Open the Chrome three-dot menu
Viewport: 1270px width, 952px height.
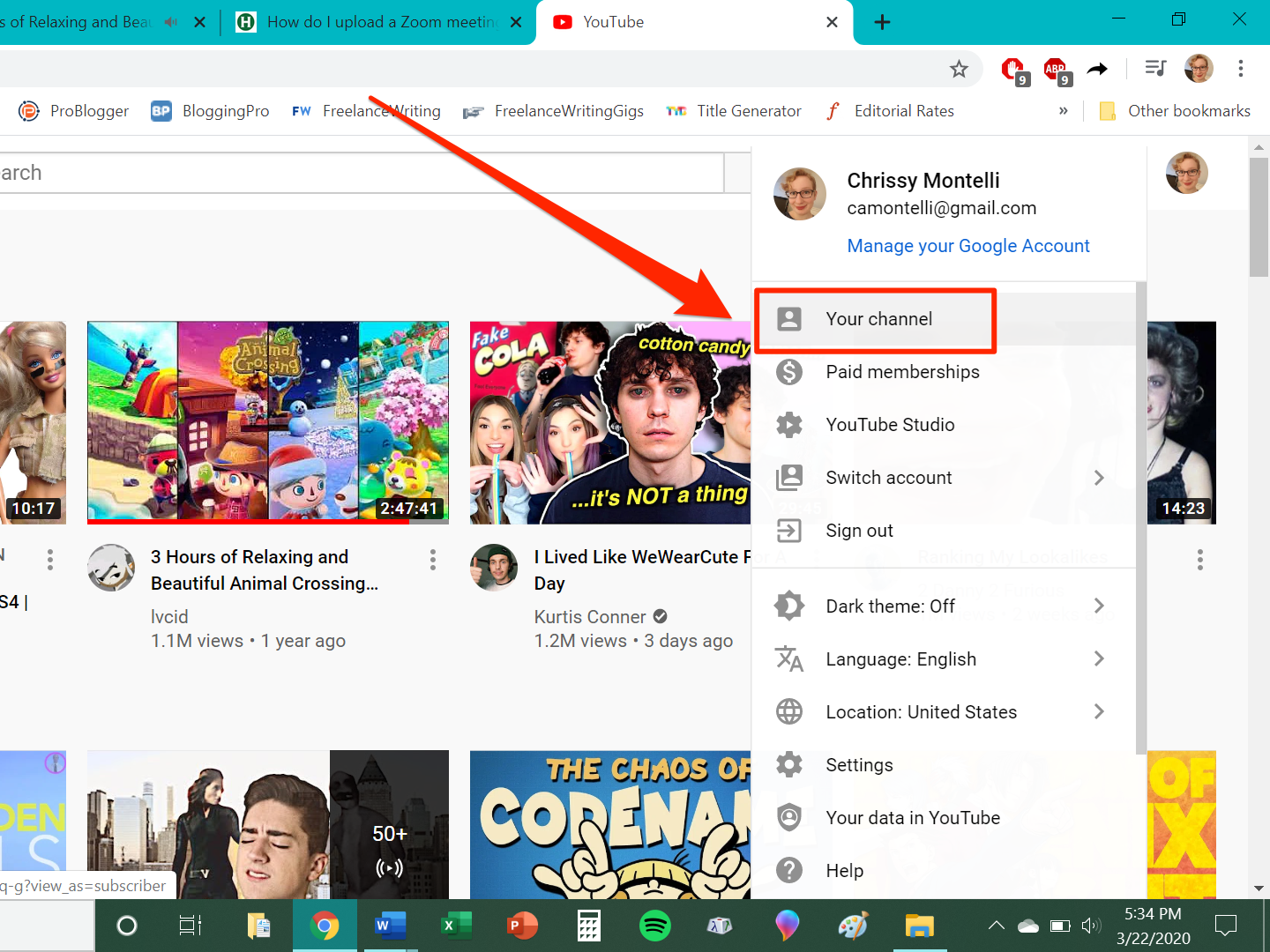[x=1240, y=68]
